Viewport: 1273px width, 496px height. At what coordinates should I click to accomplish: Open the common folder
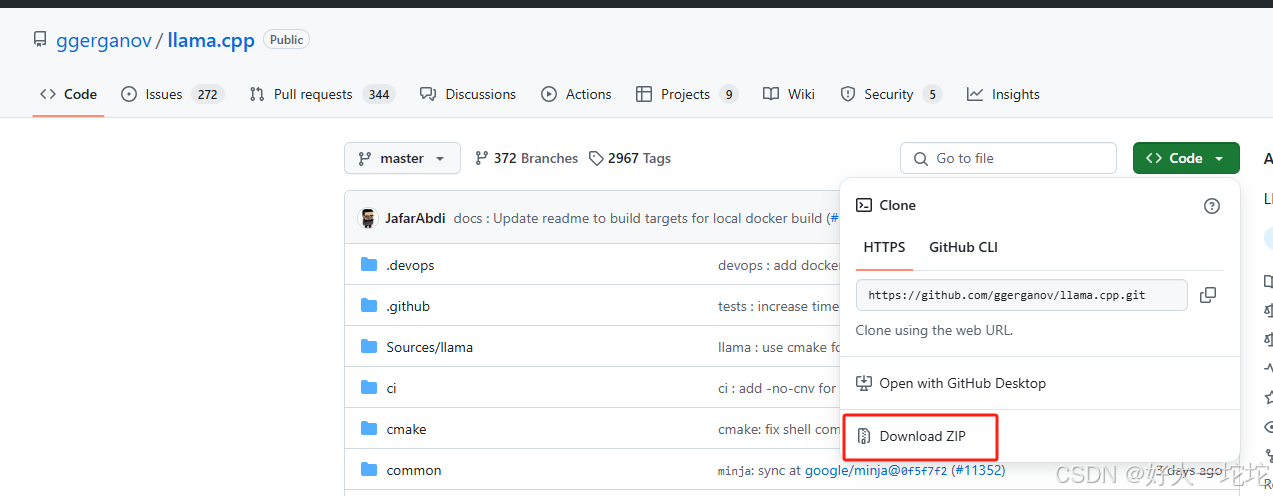point(414,470)
